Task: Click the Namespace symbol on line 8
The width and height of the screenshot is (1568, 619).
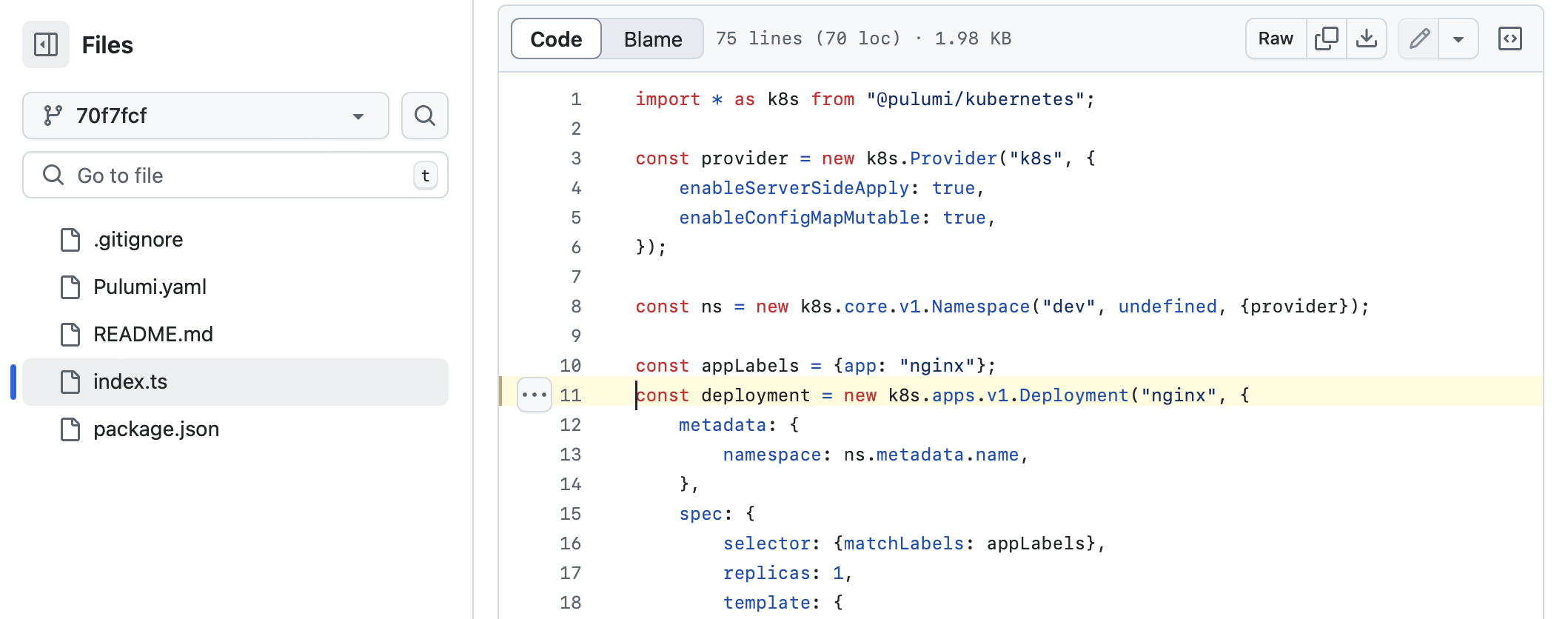Action: [981, 307]
